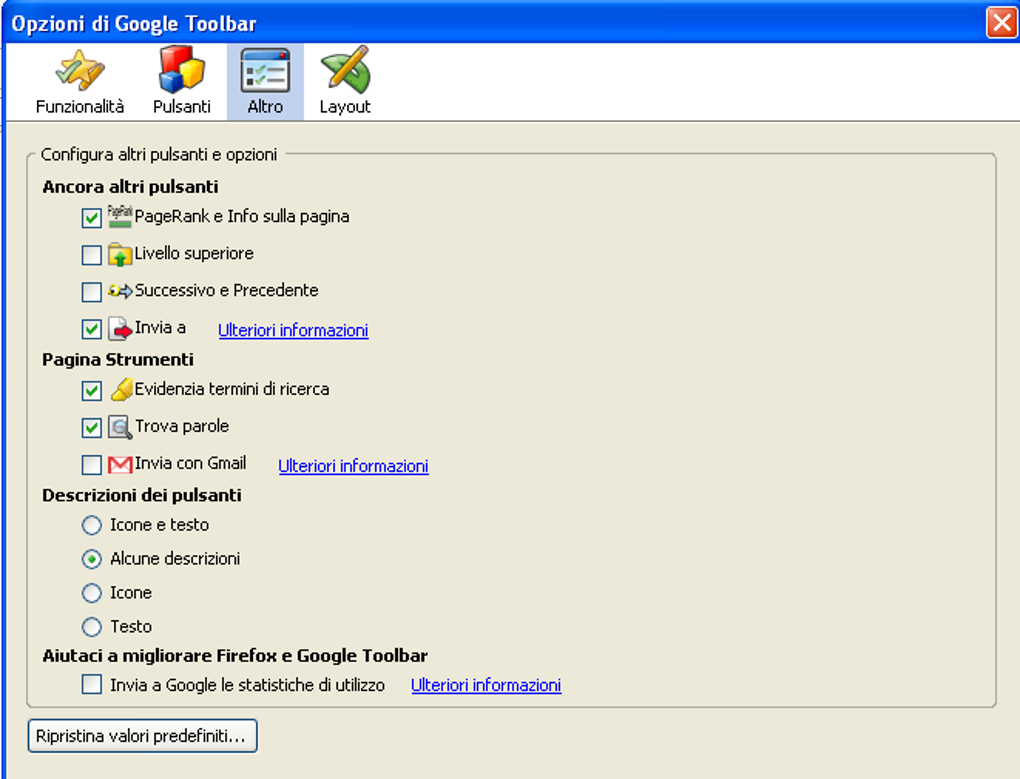This screenshot has width=1020, height=779.
Task: Switch to the Funzionalità tab label
Action: [79, 107]
